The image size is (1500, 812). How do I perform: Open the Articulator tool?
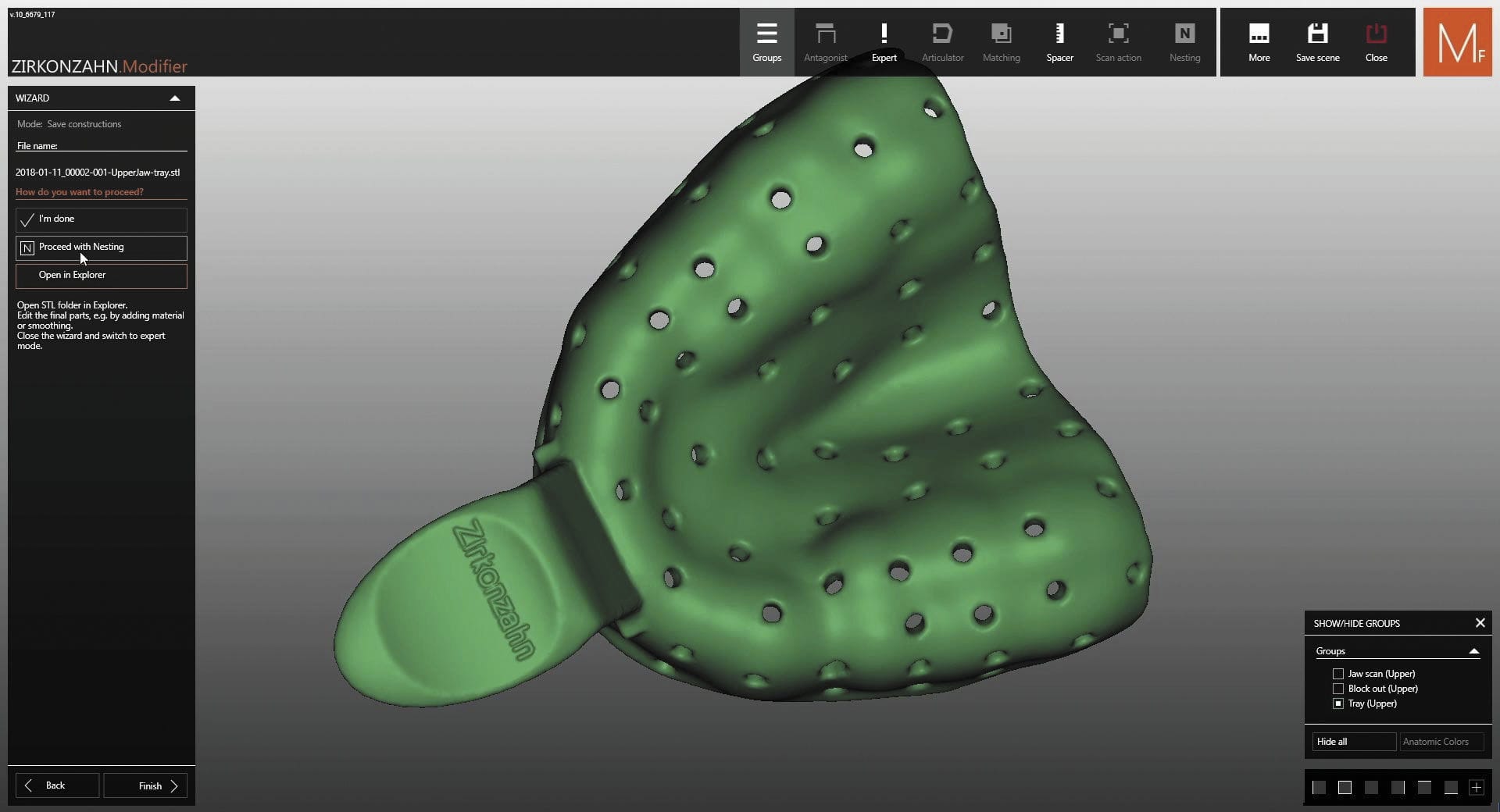click(942, 42)
